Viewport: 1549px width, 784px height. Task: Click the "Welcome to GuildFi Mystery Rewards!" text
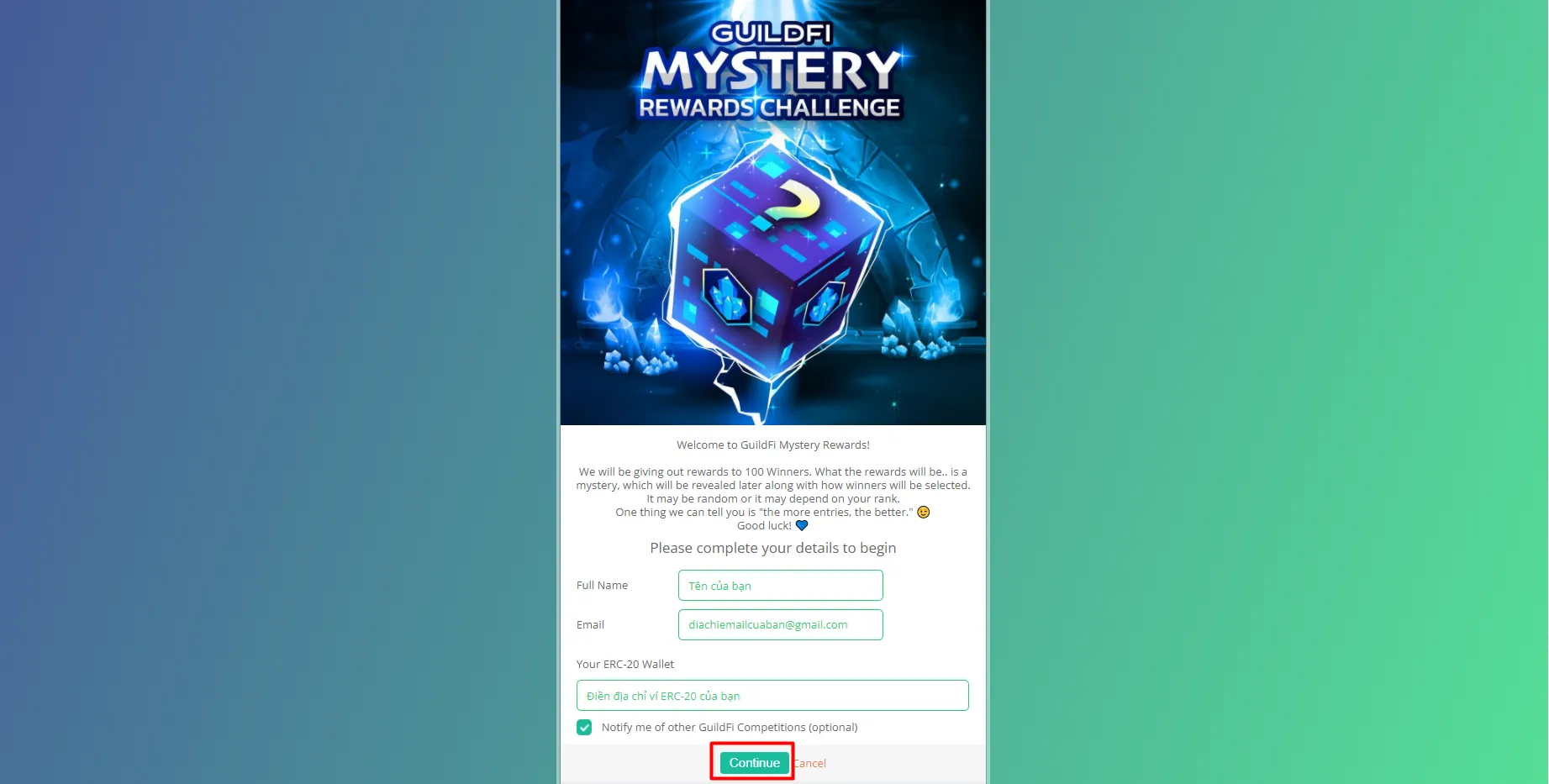(x=773, y=445)
